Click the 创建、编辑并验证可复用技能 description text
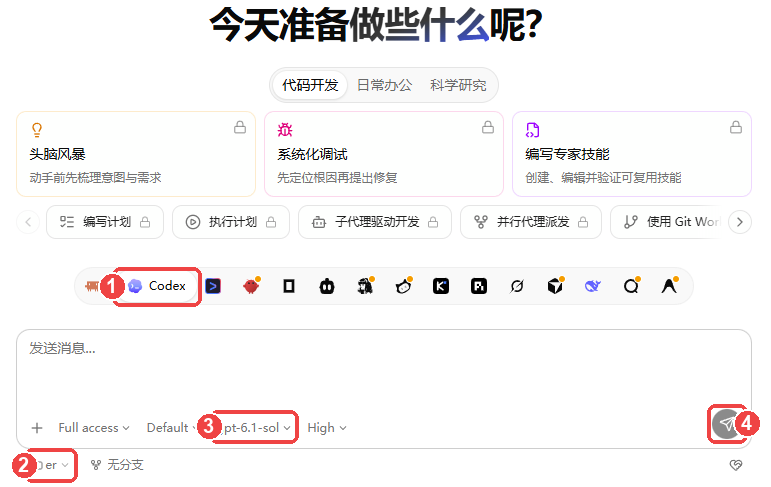Screen dimensions: 771x487 (x=603, y=178)
